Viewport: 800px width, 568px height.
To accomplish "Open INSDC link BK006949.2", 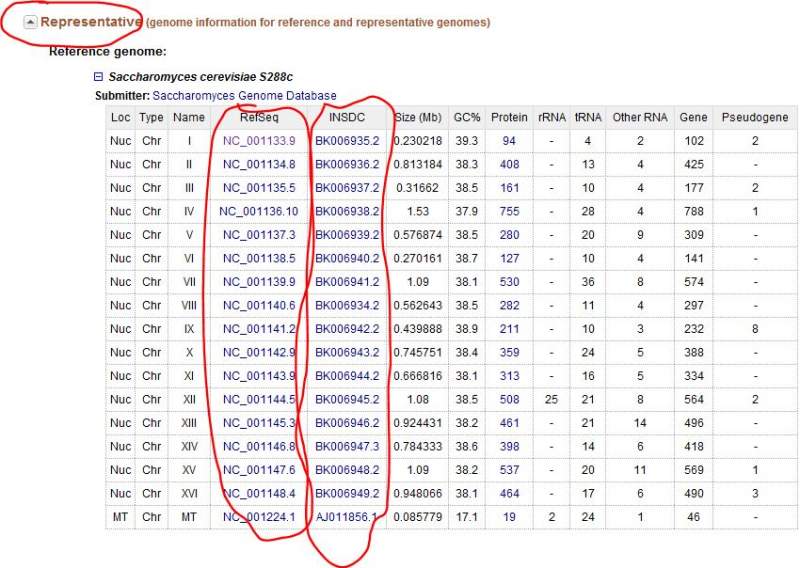I will tap(347, 493).
